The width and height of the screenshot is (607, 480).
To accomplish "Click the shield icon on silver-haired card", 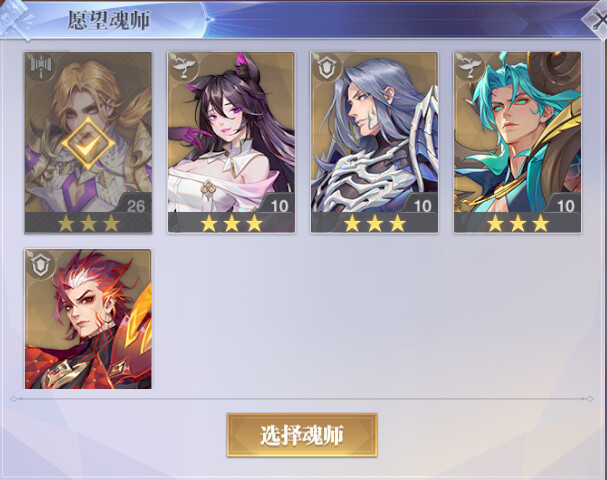I will [x=326, y=68].
